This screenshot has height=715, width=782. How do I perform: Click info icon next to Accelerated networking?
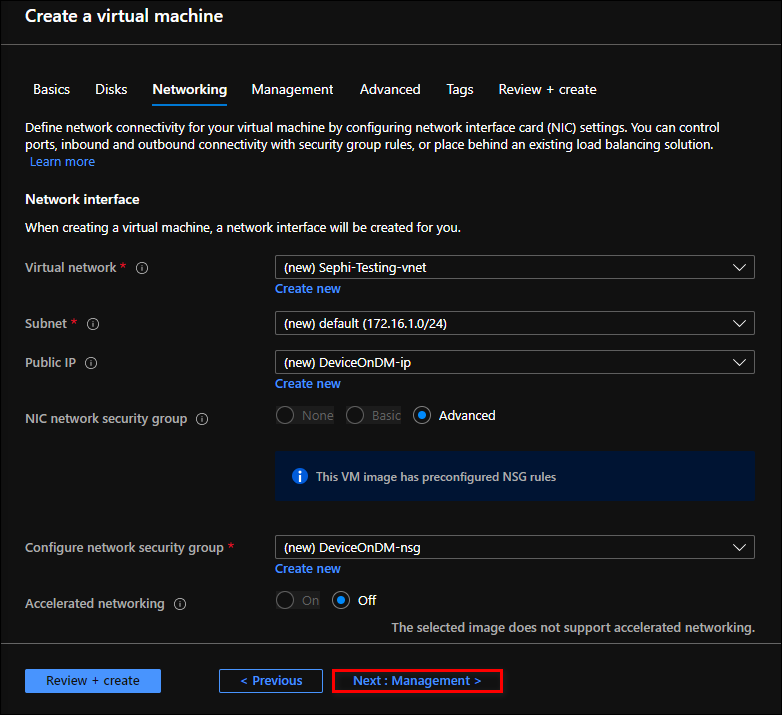click(180, 604)
